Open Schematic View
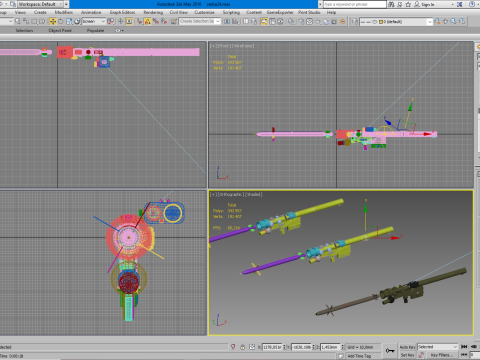This screenshot has width=480, height=360. [280, 21]
